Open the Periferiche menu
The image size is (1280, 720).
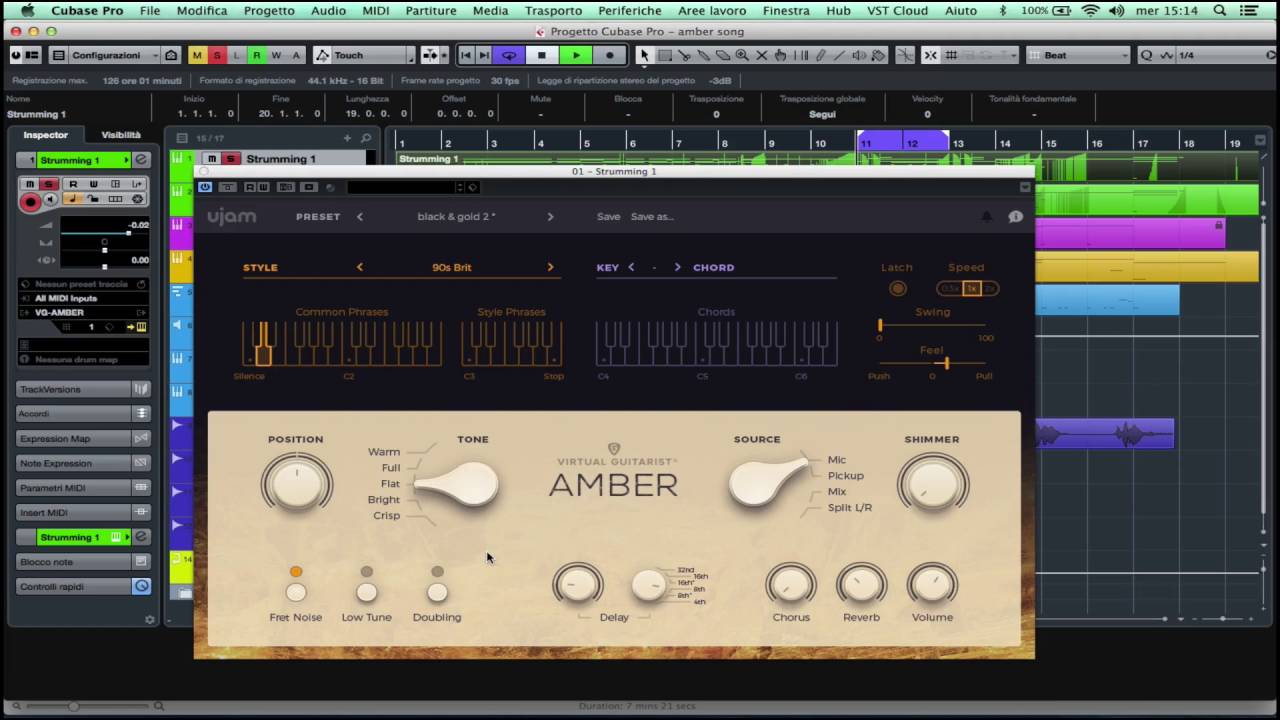(x=630, y=11)
